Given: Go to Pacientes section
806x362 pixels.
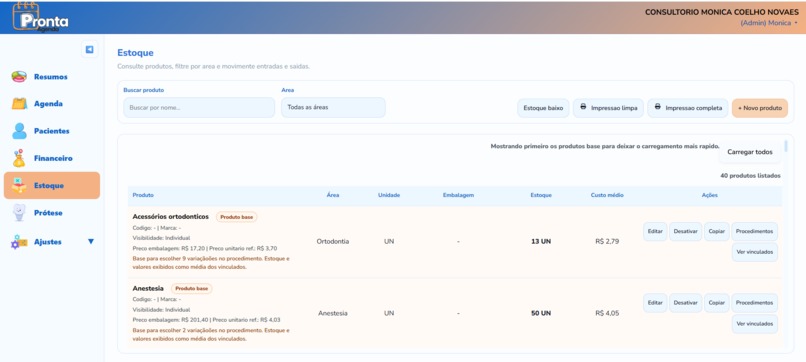Looking at the screenshot, I should 51,131.
